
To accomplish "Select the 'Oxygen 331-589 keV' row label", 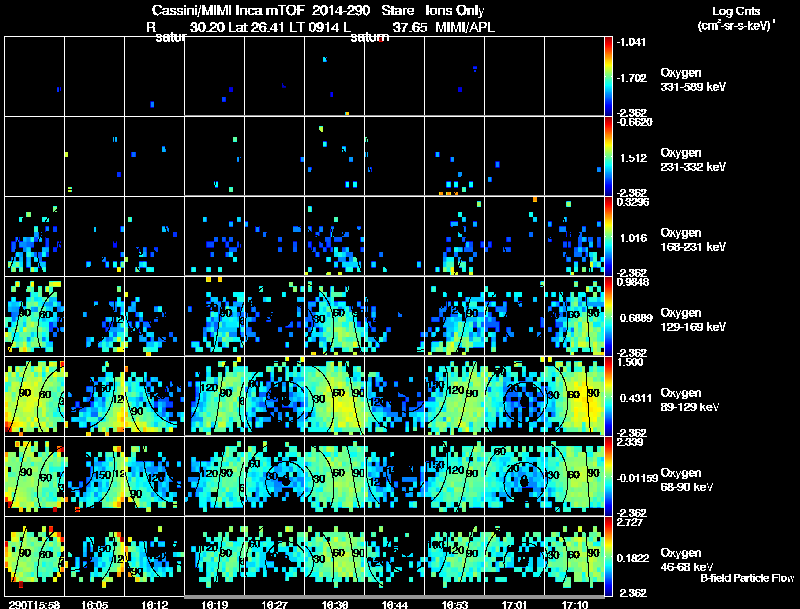I will (693, 80).
